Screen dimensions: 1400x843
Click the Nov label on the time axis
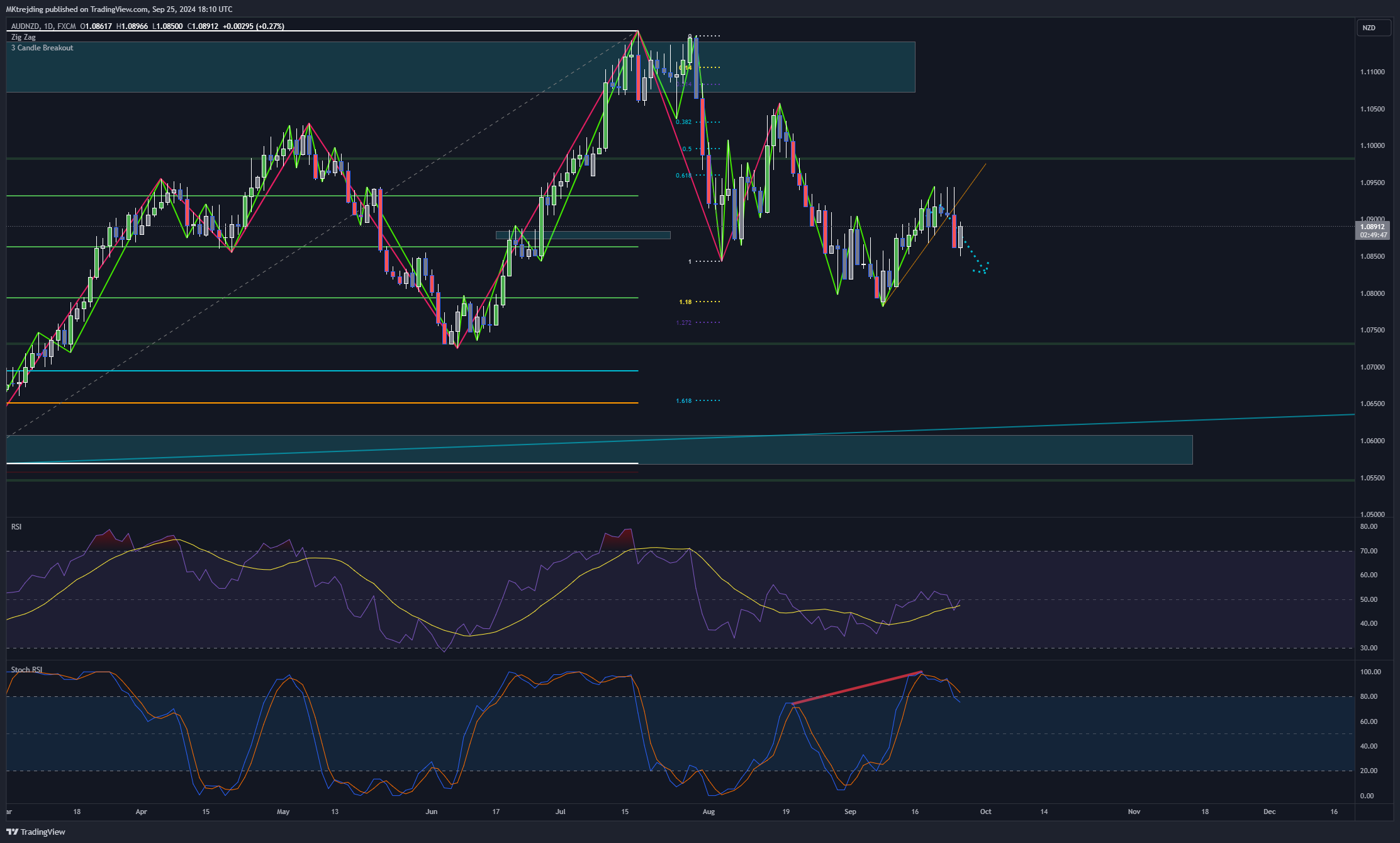1134,812
